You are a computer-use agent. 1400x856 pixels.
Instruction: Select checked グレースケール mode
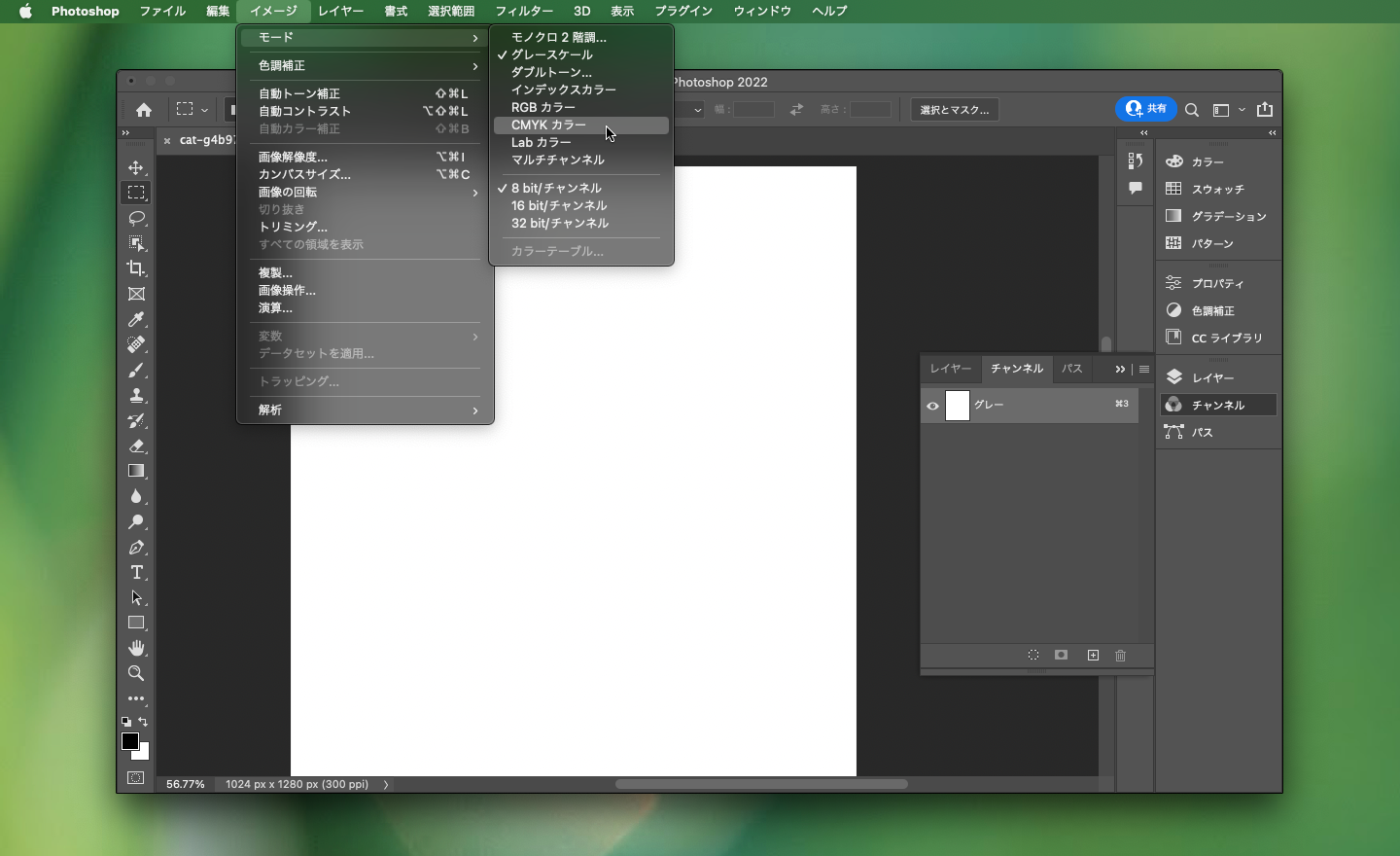(x=581, y=54)
